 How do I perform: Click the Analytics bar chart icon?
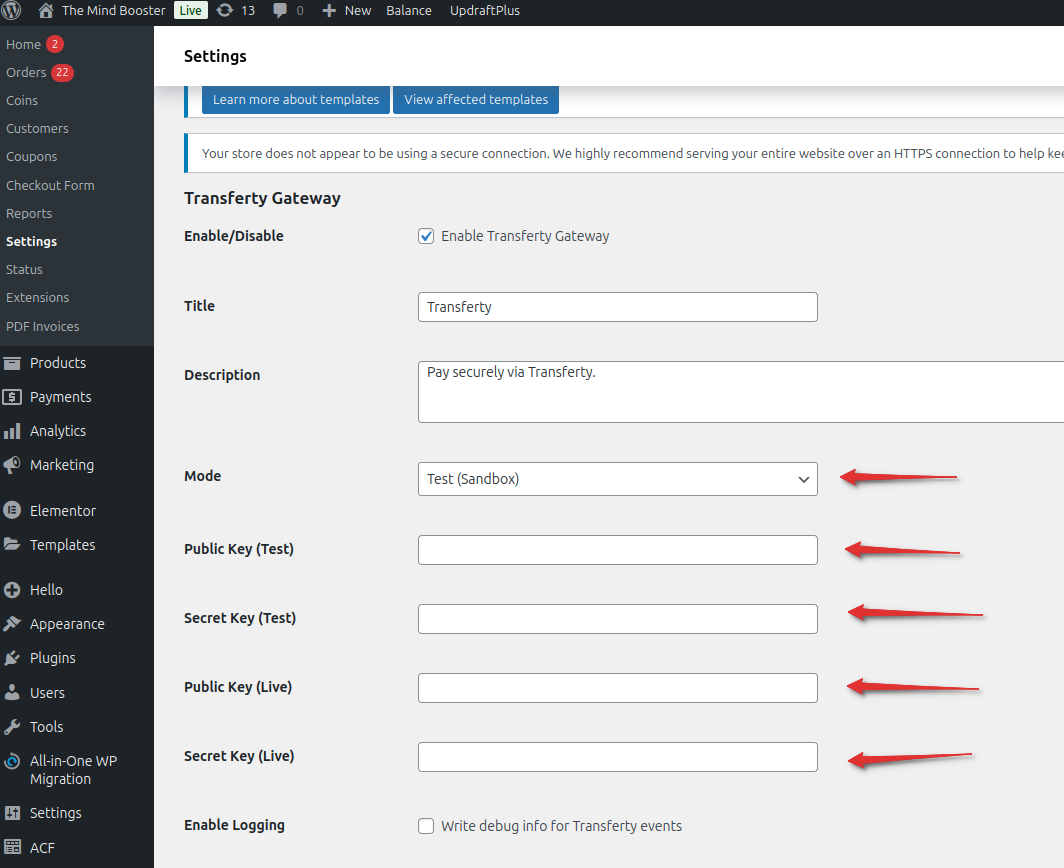[12, 431]
